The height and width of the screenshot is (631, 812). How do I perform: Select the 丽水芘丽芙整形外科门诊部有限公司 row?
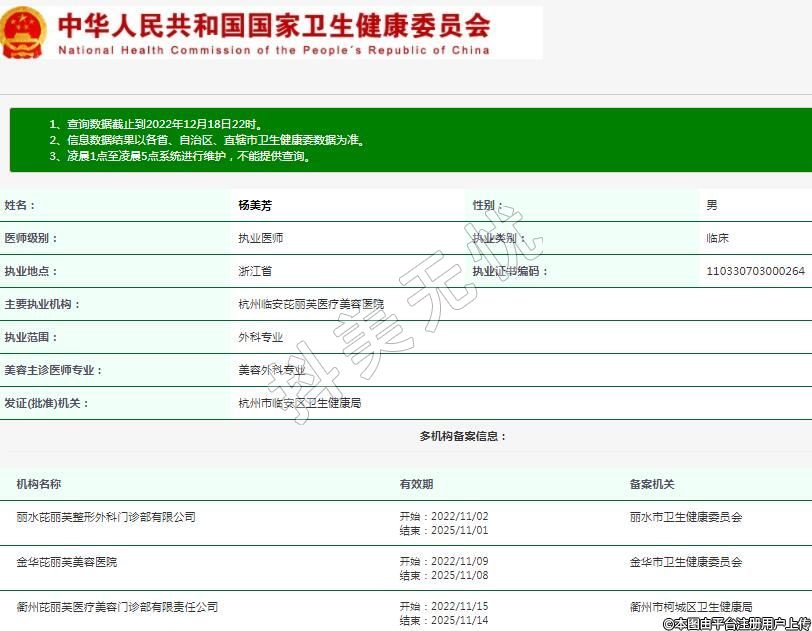coord(106,517)
